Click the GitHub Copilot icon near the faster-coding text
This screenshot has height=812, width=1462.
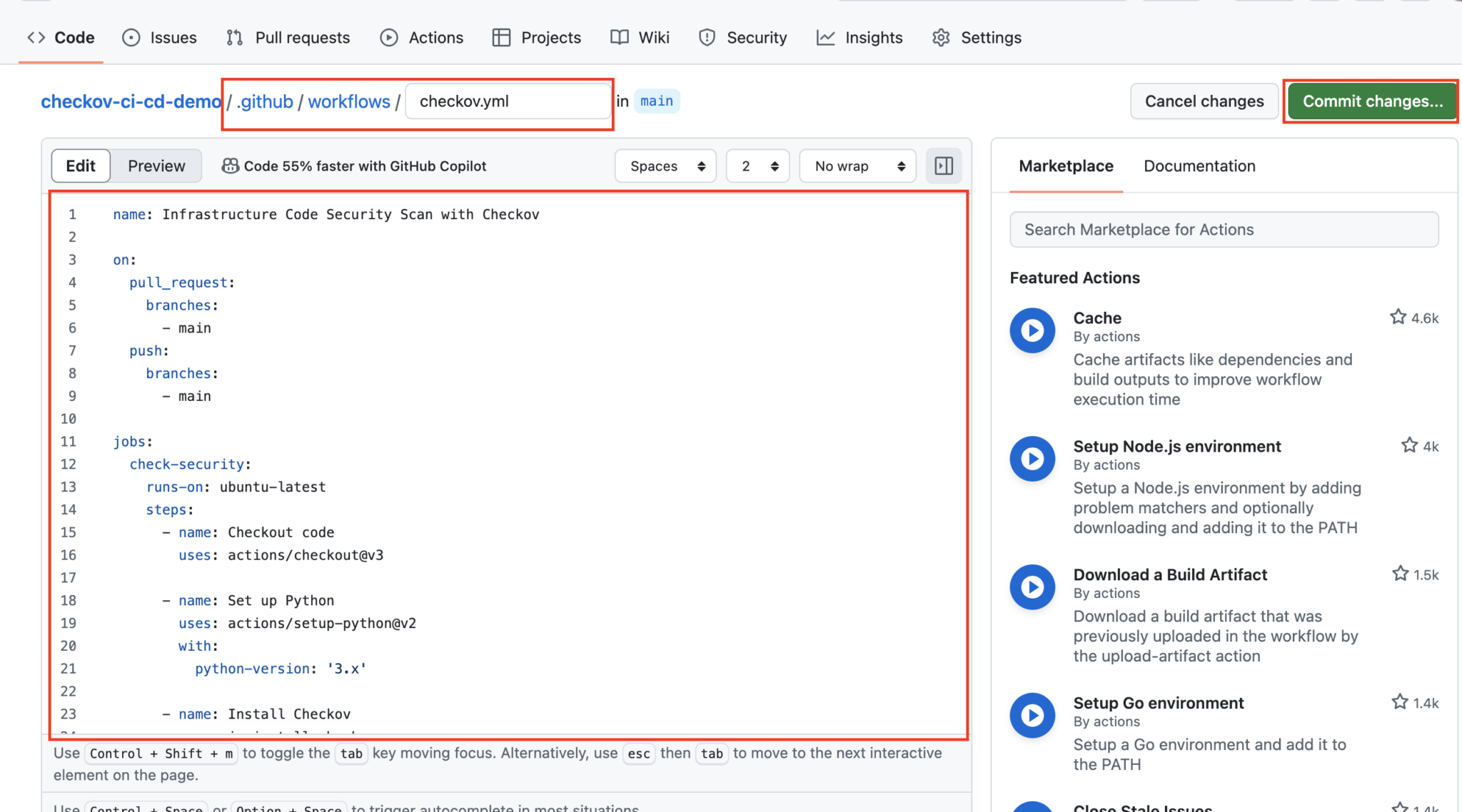[230, 166]
